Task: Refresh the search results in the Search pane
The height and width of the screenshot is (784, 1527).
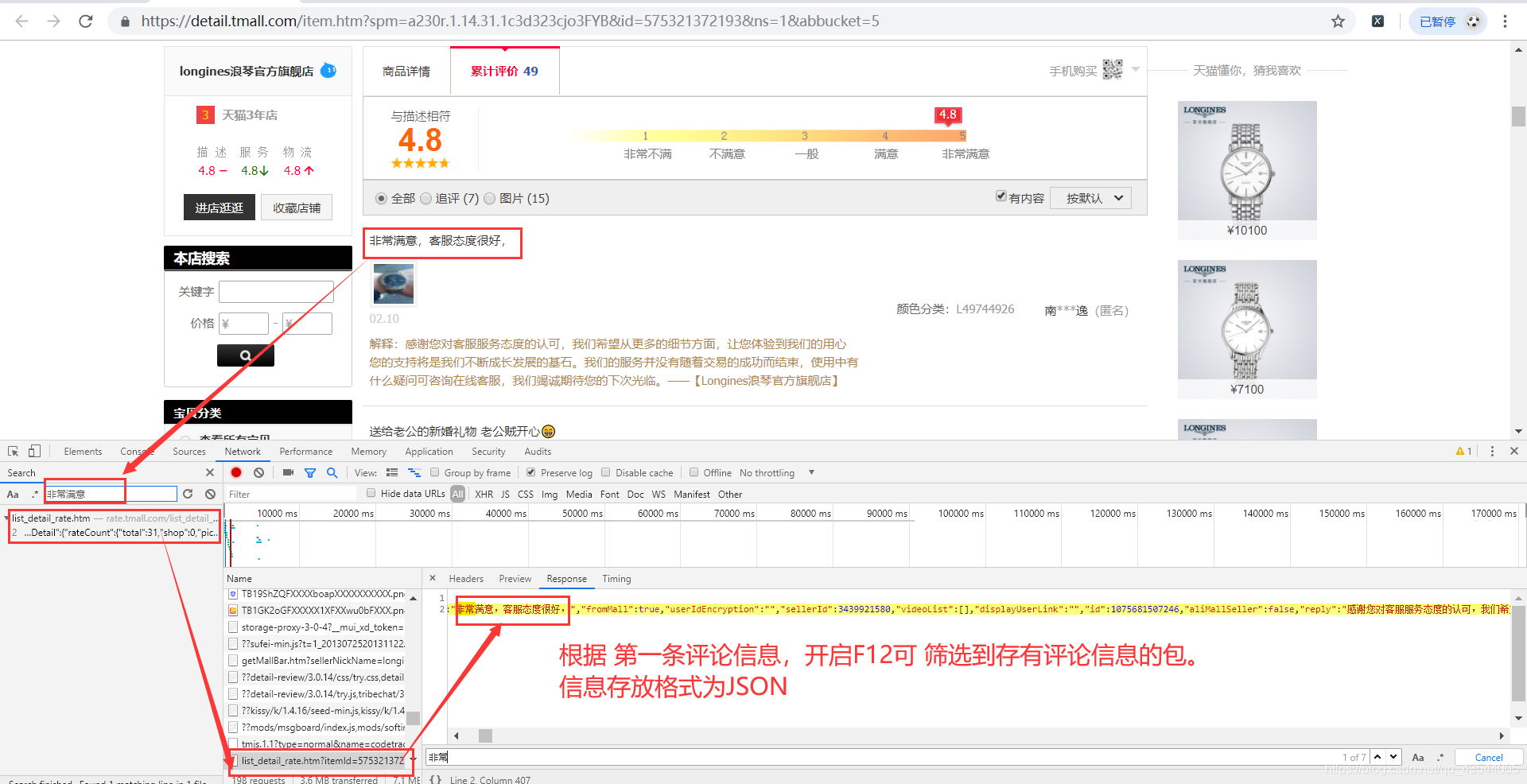Action: point(188,494)
